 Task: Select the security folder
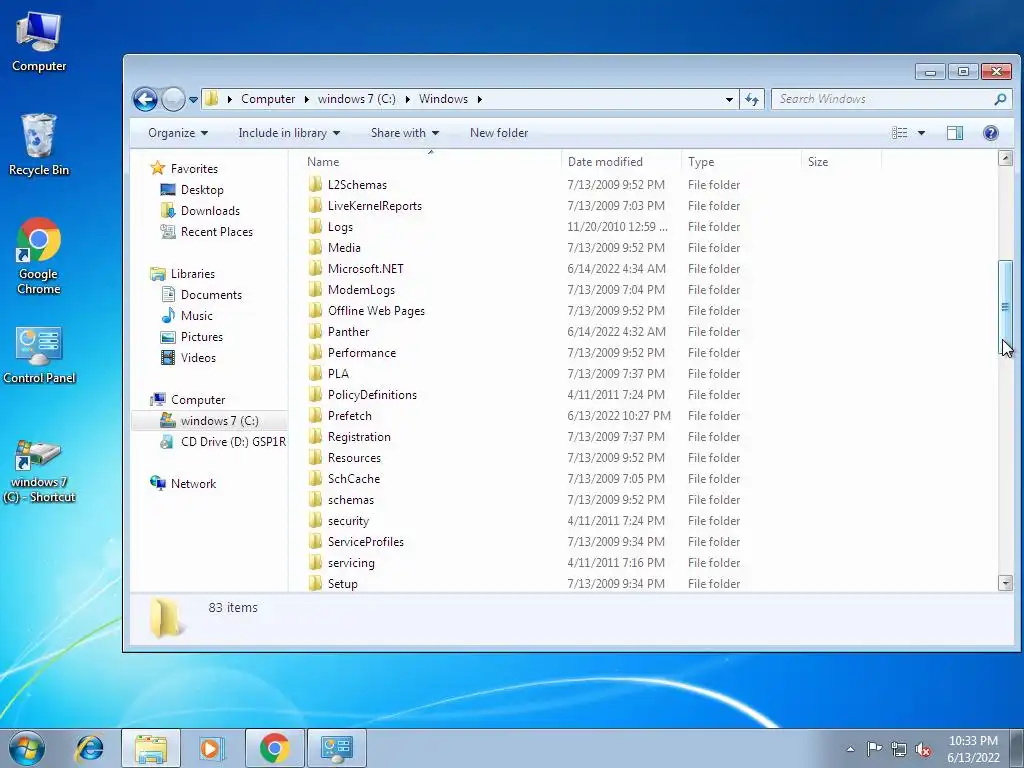[x=348, y=521]
